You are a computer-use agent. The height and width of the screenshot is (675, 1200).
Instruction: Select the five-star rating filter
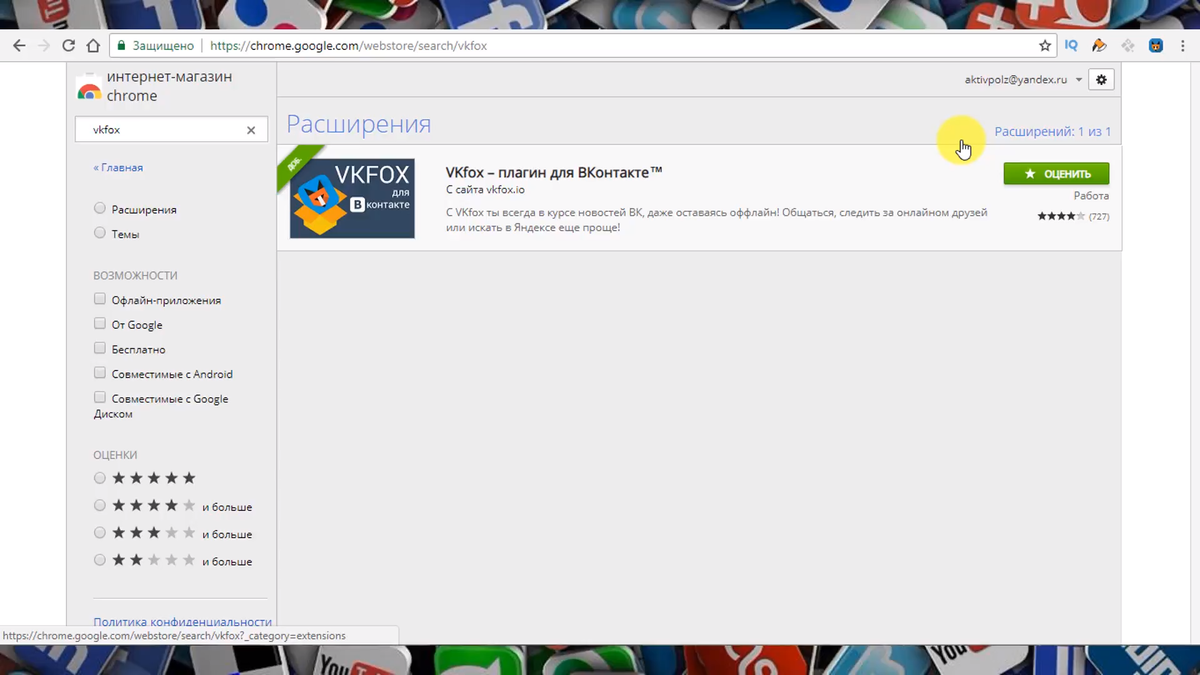coord(99,478)
